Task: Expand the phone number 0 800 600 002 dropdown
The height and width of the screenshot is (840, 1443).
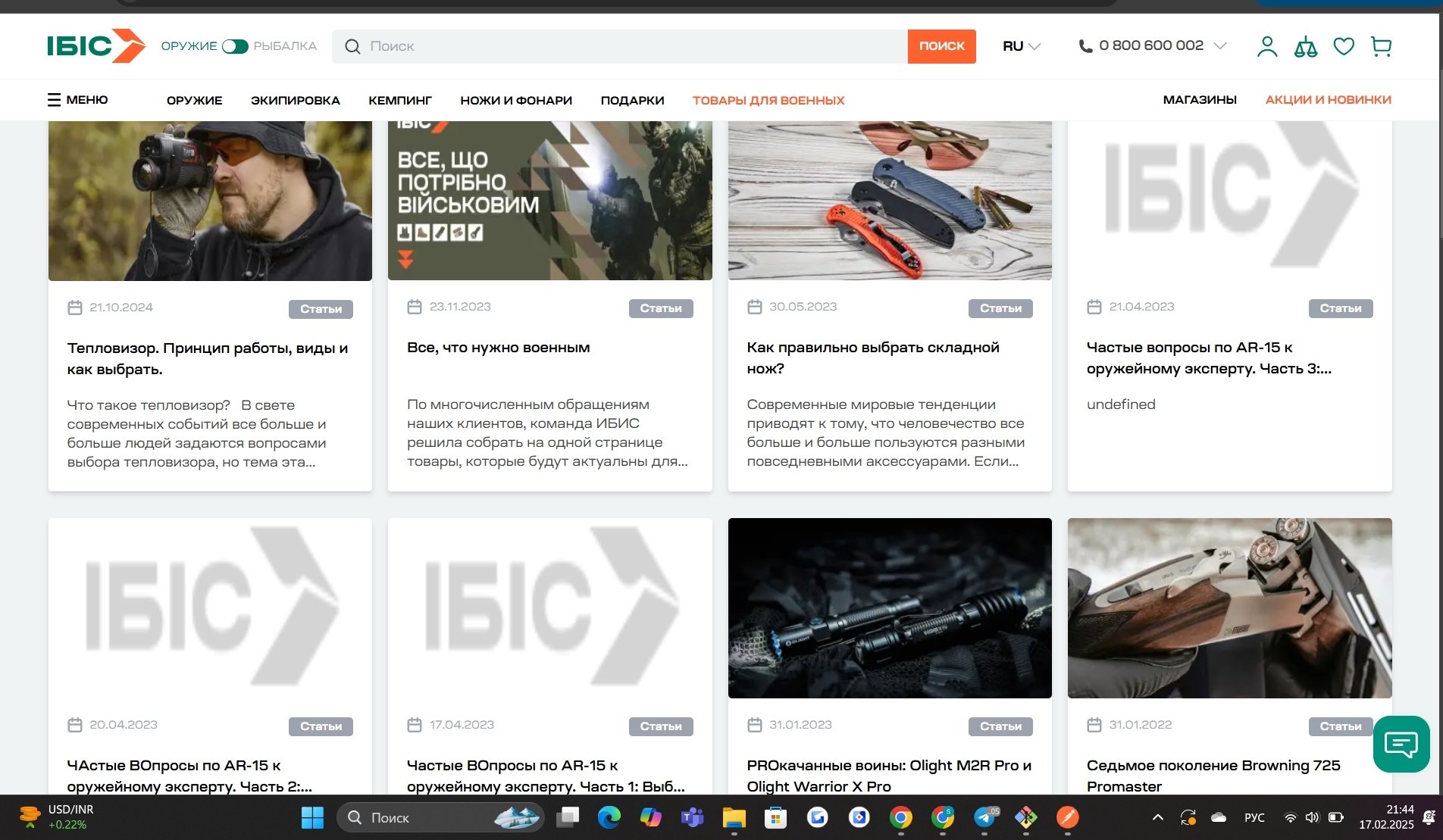Action: (1219, 46)
